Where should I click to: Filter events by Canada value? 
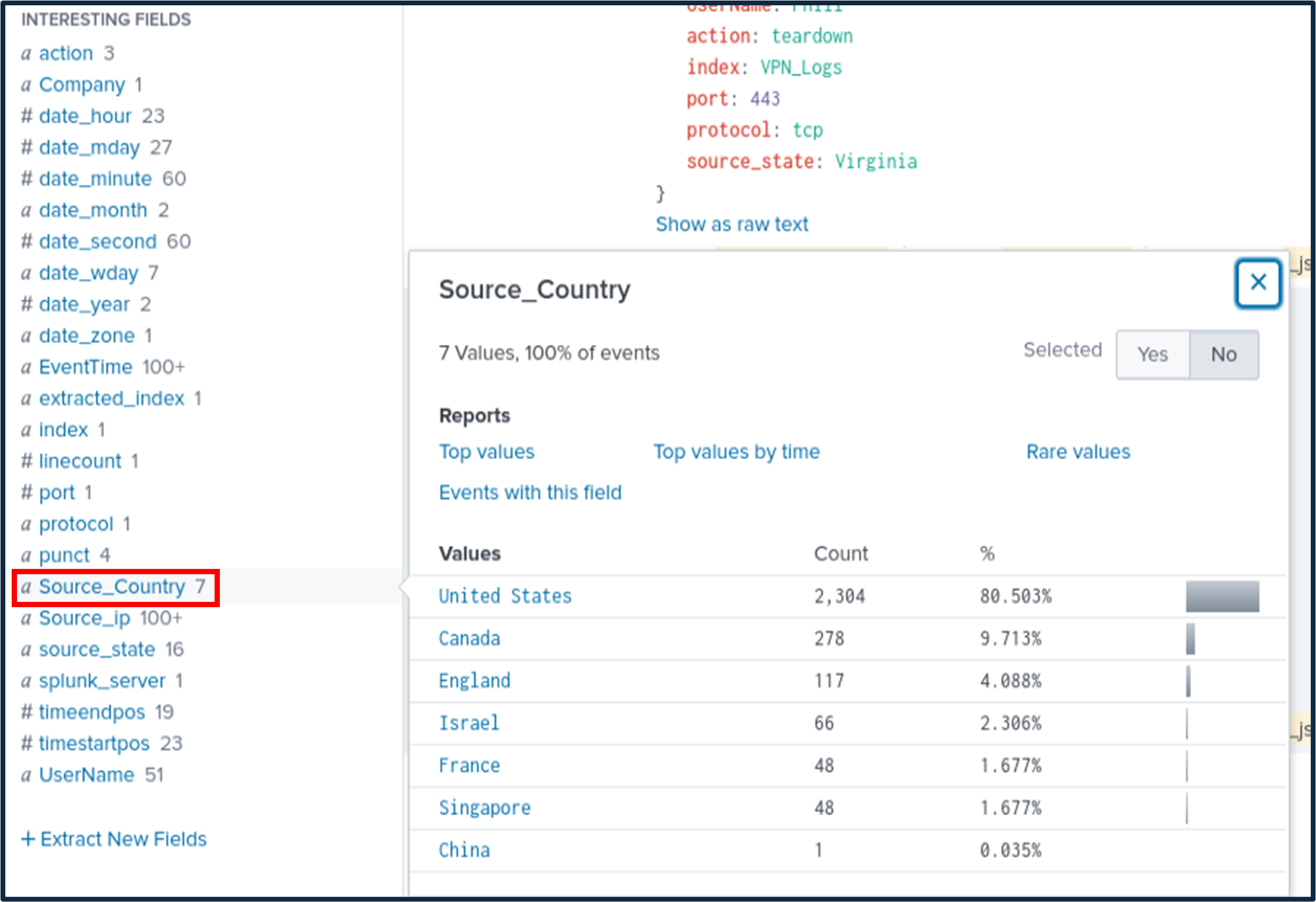(x=469, y=639)
